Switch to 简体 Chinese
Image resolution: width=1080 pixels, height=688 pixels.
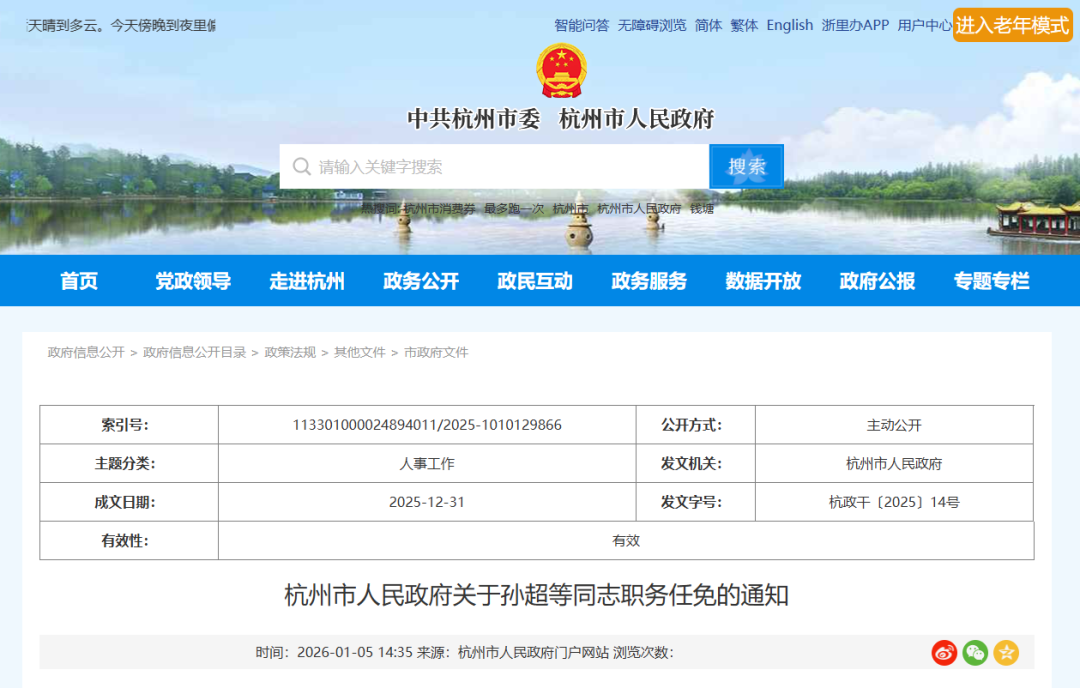pos(708,25)
